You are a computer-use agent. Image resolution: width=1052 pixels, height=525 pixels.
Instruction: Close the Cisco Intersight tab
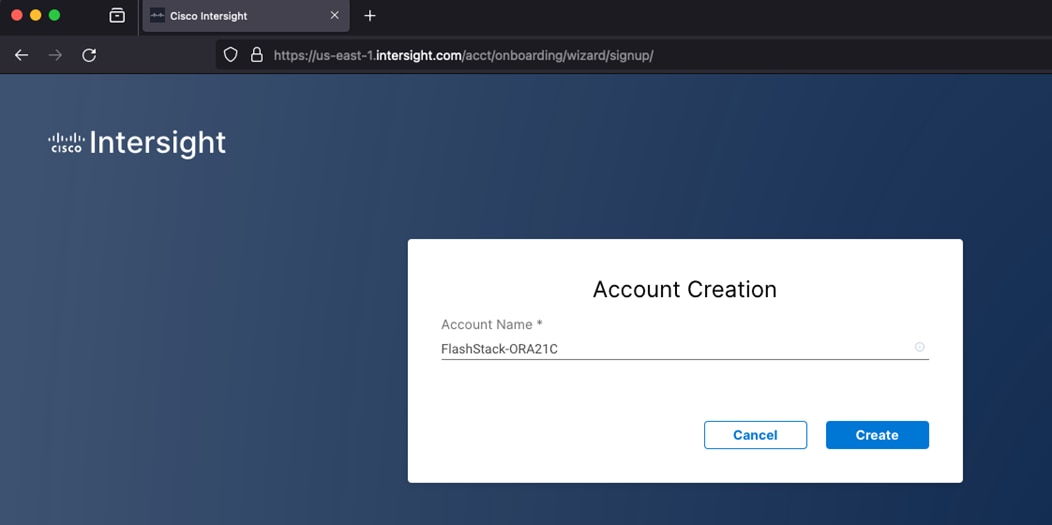(x=334, y=15)
